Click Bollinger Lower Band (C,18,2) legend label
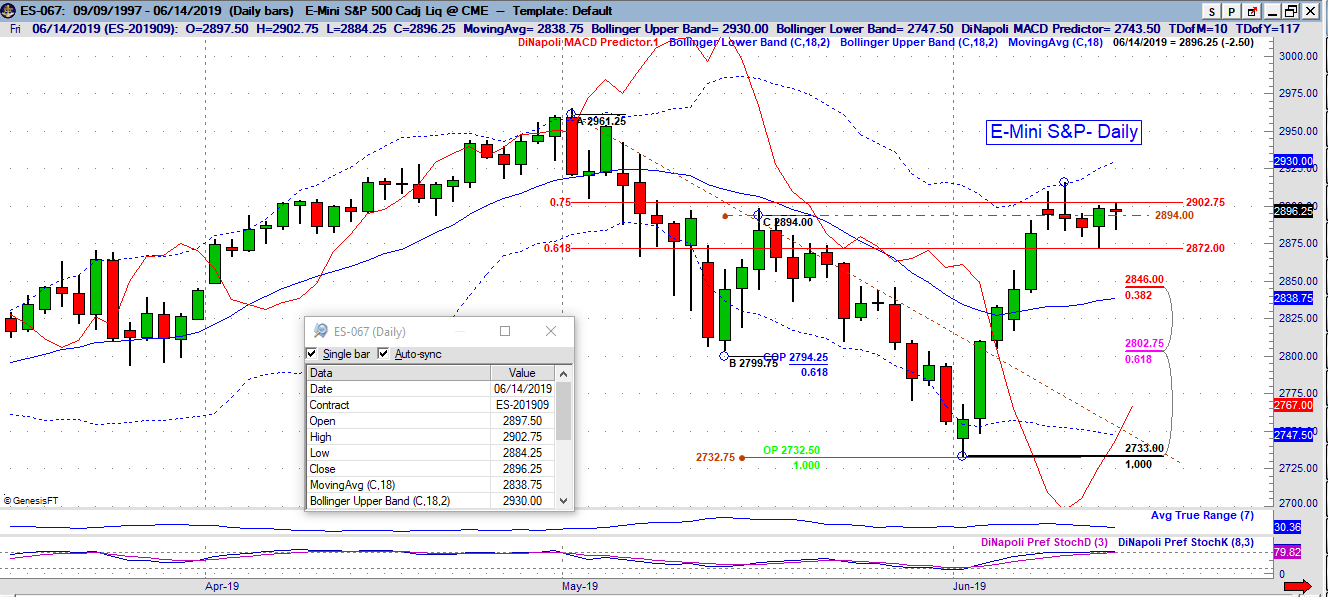This screenshot has height=597, width=1328. coord(750,43)
